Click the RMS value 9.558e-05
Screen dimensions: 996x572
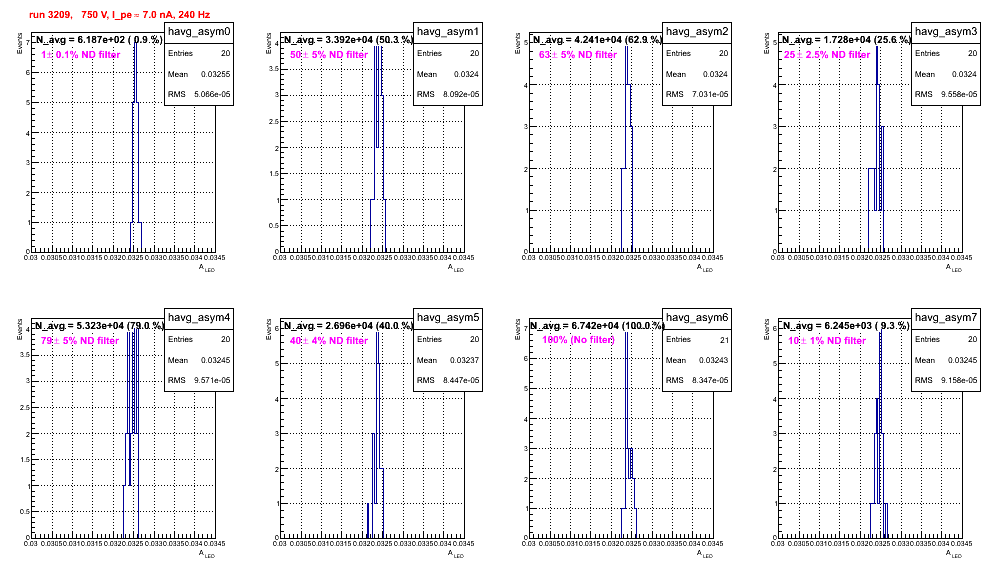[959, 95]
